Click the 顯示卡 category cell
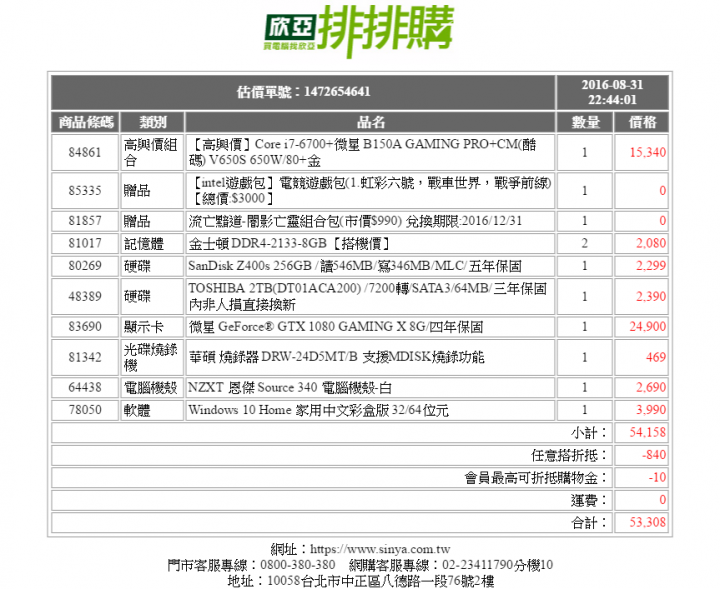The width and height of the screenshot is (720, 589). click(x=152, y=327)
